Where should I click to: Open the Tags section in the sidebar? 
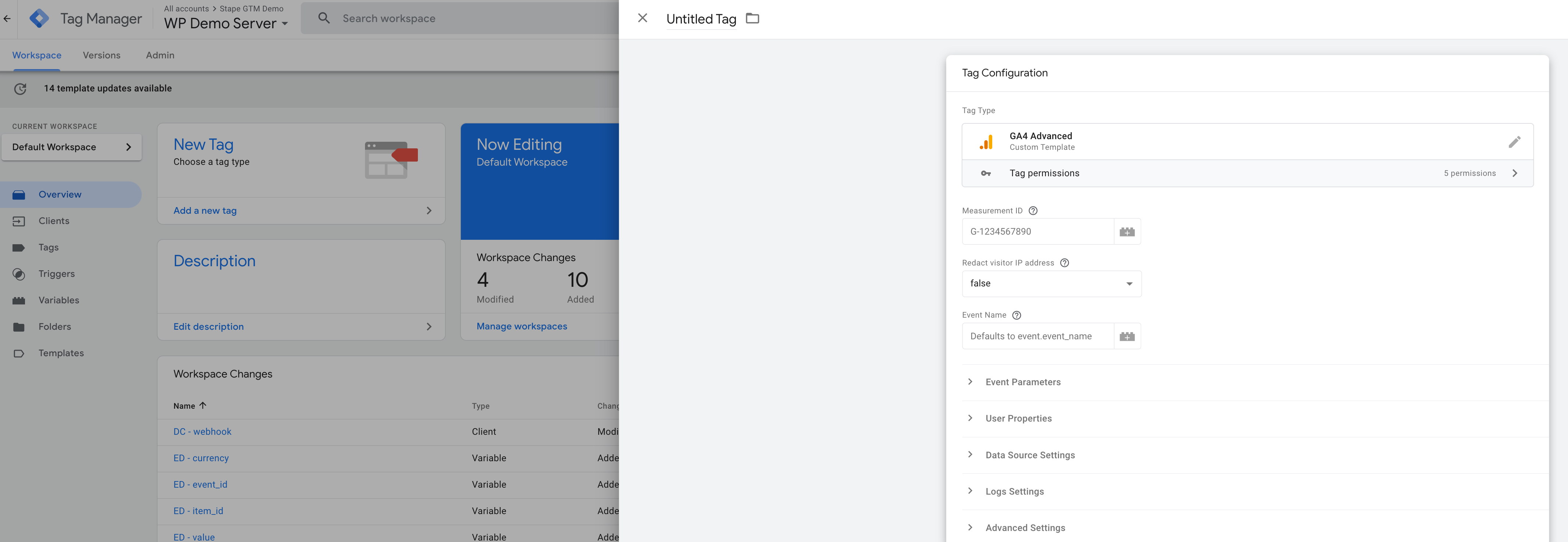(x=49, y=247)
